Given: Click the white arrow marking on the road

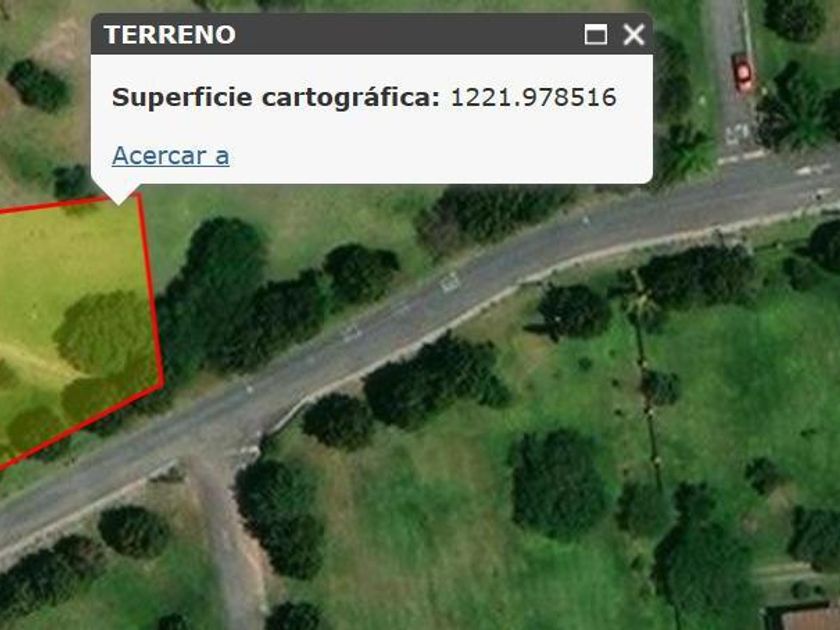Looking at the screenshot, I should 450,282.
